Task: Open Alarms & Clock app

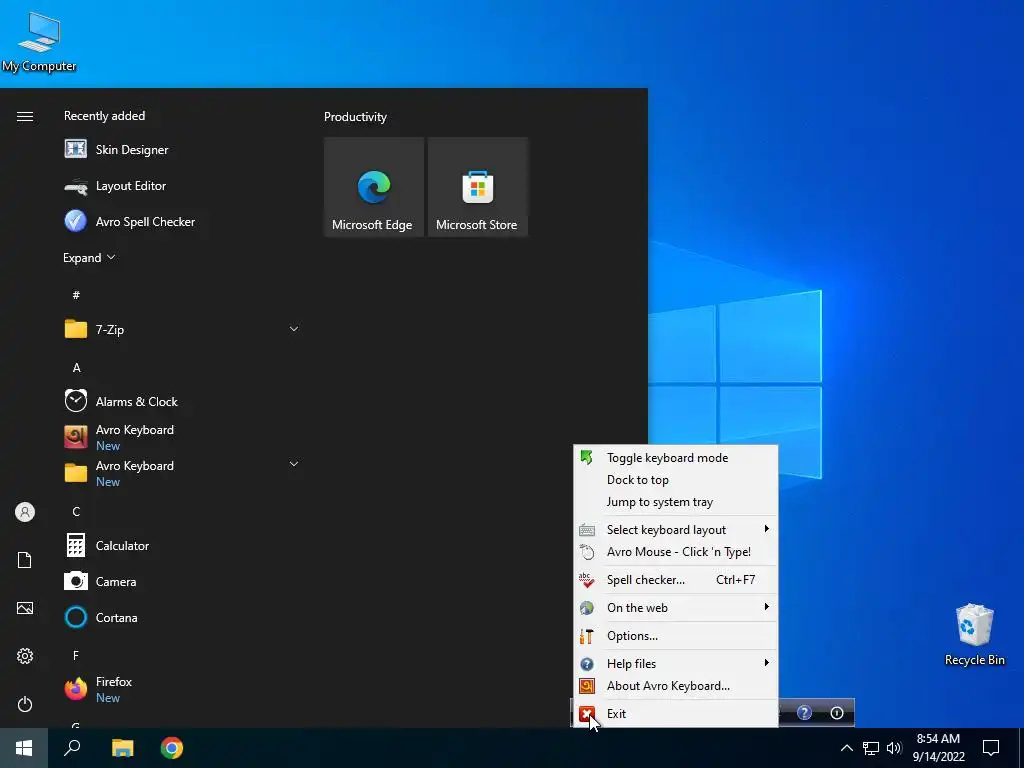Action: pyautogui.click(x=181, y=402)
